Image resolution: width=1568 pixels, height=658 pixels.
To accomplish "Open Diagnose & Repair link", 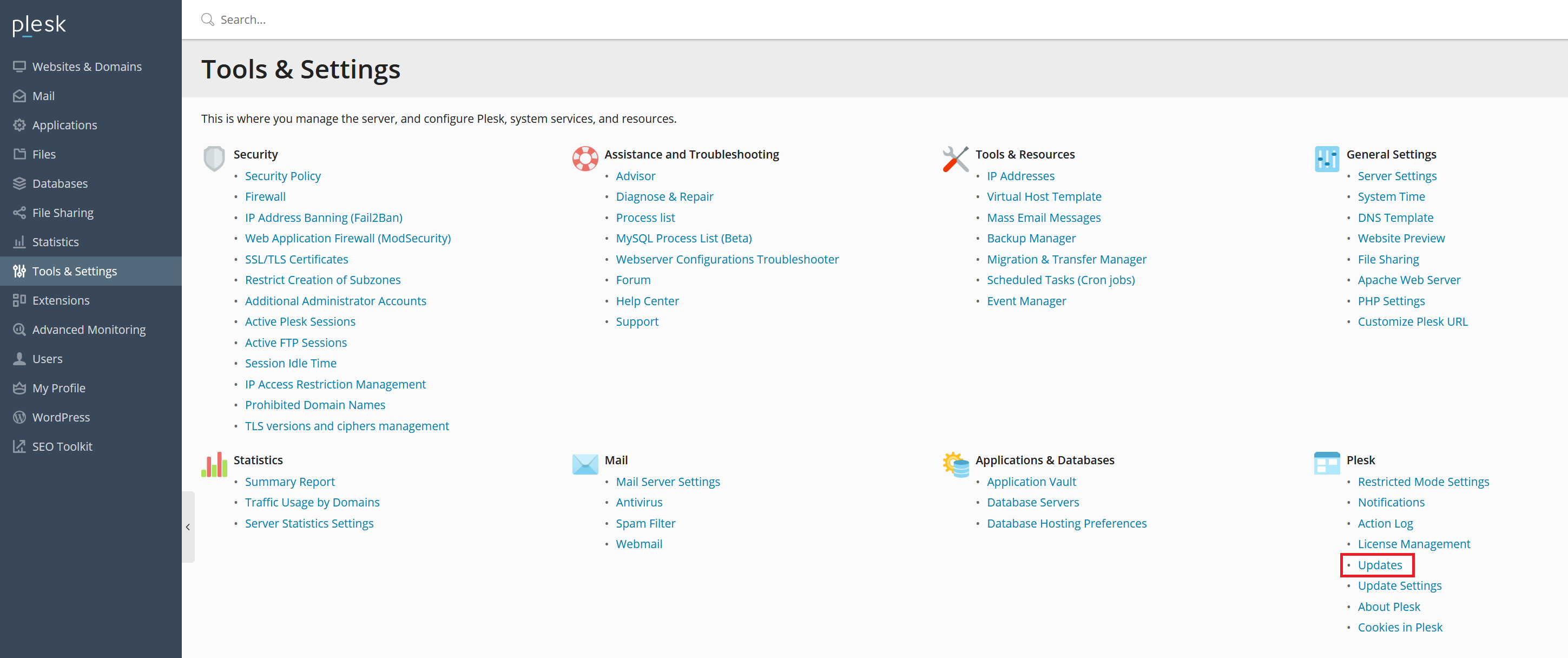I will pos(664,196).
